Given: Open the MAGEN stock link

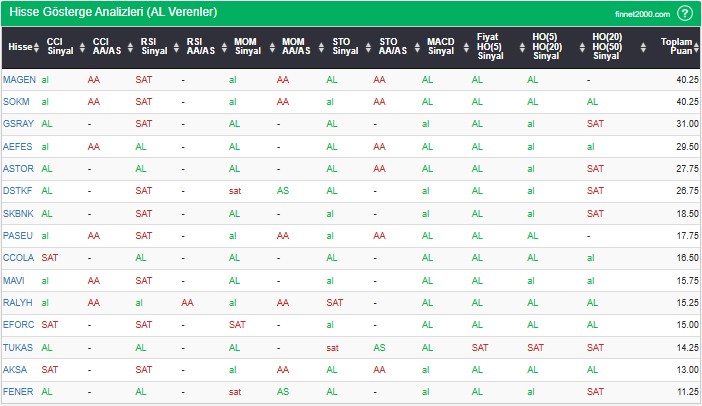Looking at the screenshot, I should click(x=19, y=79).
